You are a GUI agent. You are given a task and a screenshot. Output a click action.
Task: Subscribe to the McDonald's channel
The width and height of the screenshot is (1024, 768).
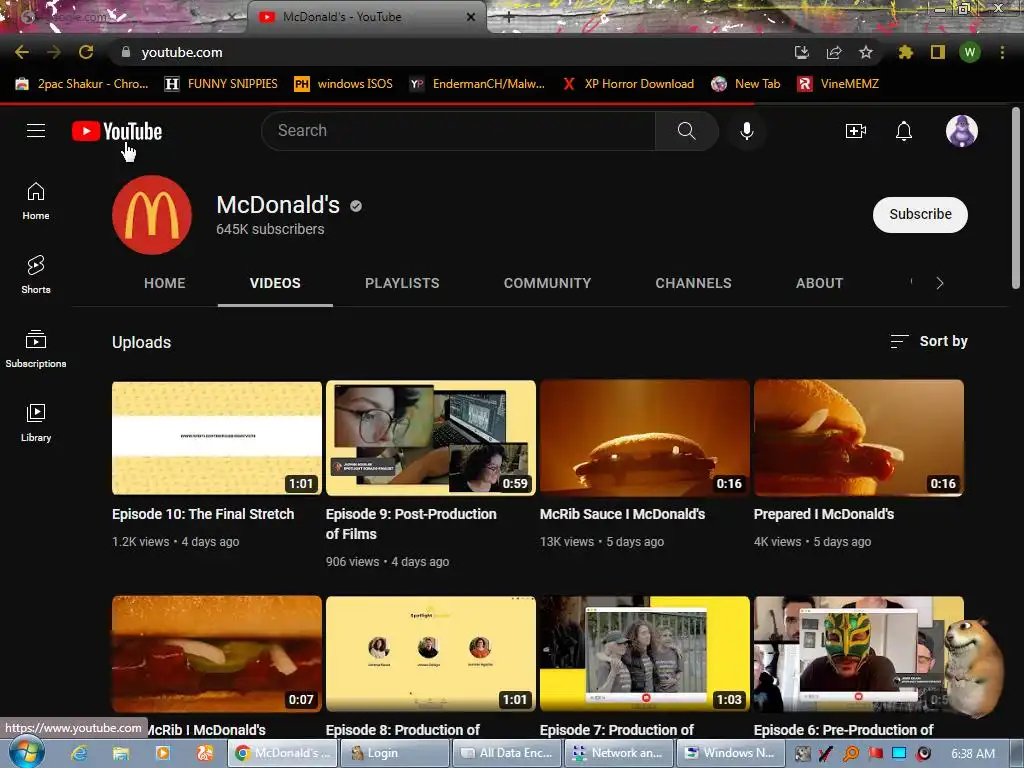tap(920, 214)
